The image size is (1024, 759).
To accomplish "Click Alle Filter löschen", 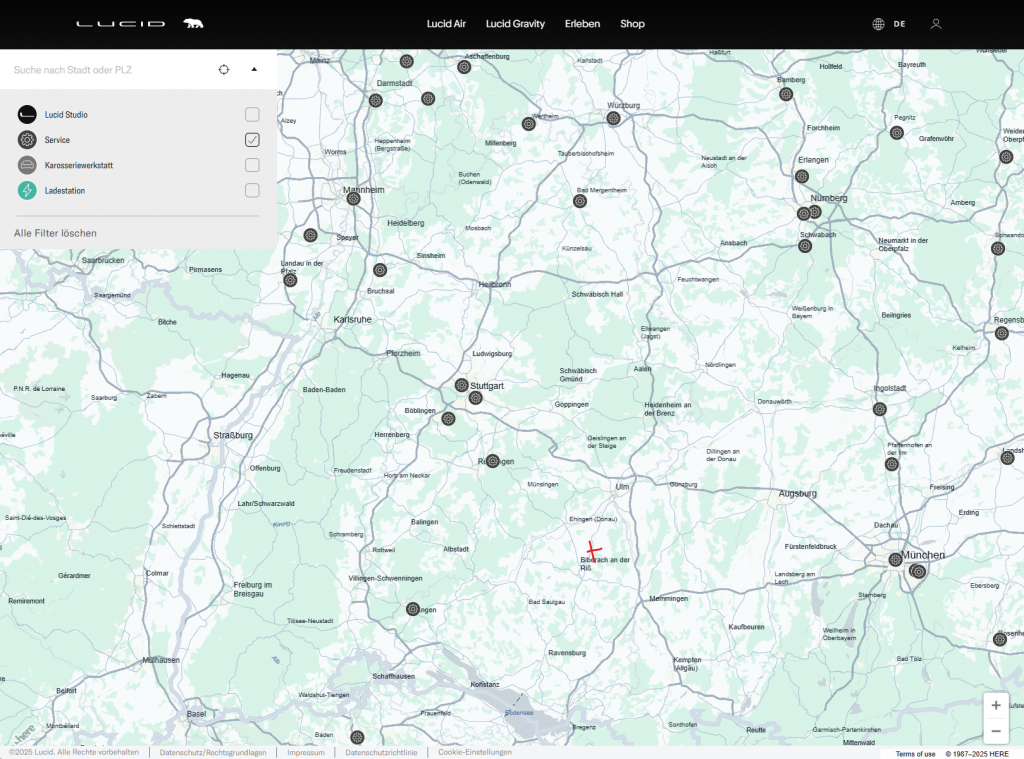I will coord(56,233).
